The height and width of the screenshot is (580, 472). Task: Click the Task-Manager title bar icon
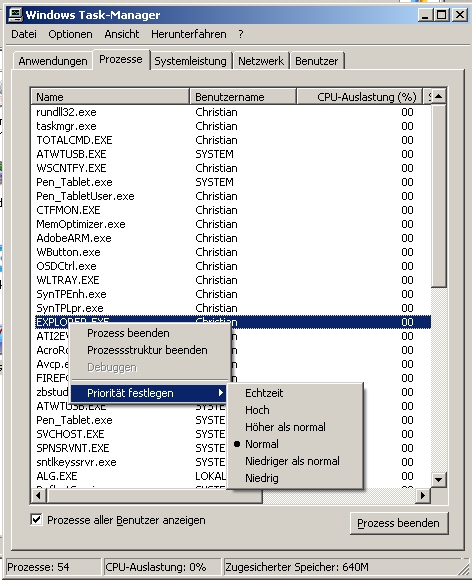point(16,15)
